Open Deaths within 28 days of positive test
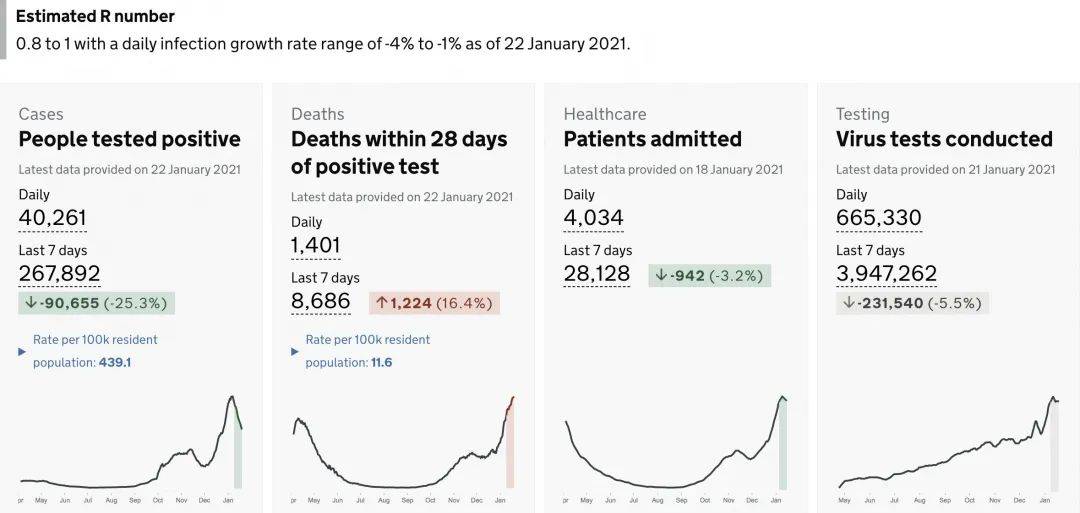The width and height of the screenshot is (1080, 513). click(399, 152)
